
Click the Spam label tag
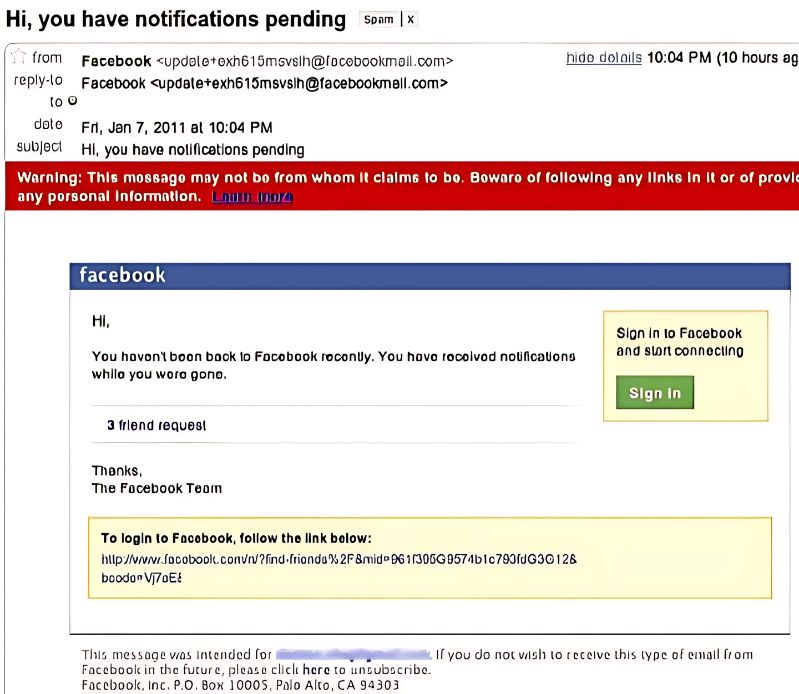379,20
